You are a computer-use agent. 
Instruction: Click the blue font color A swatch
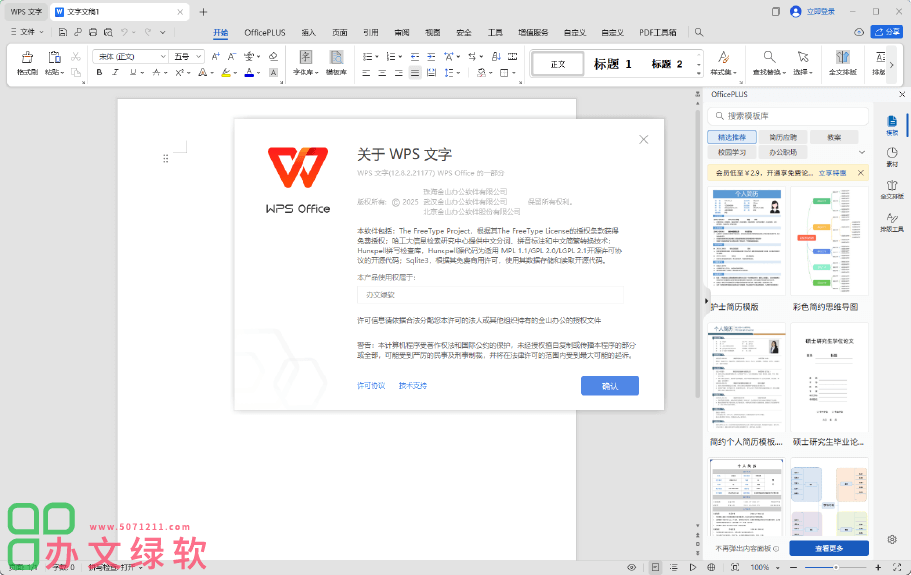(249, 73)
